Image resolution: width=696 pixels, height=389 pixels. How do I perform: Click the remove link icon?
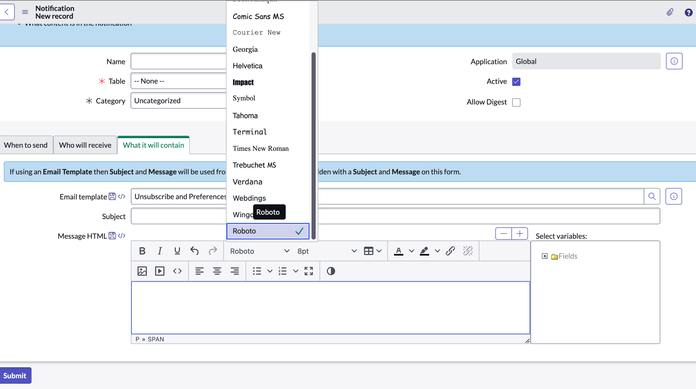click(x=467, y=251)
